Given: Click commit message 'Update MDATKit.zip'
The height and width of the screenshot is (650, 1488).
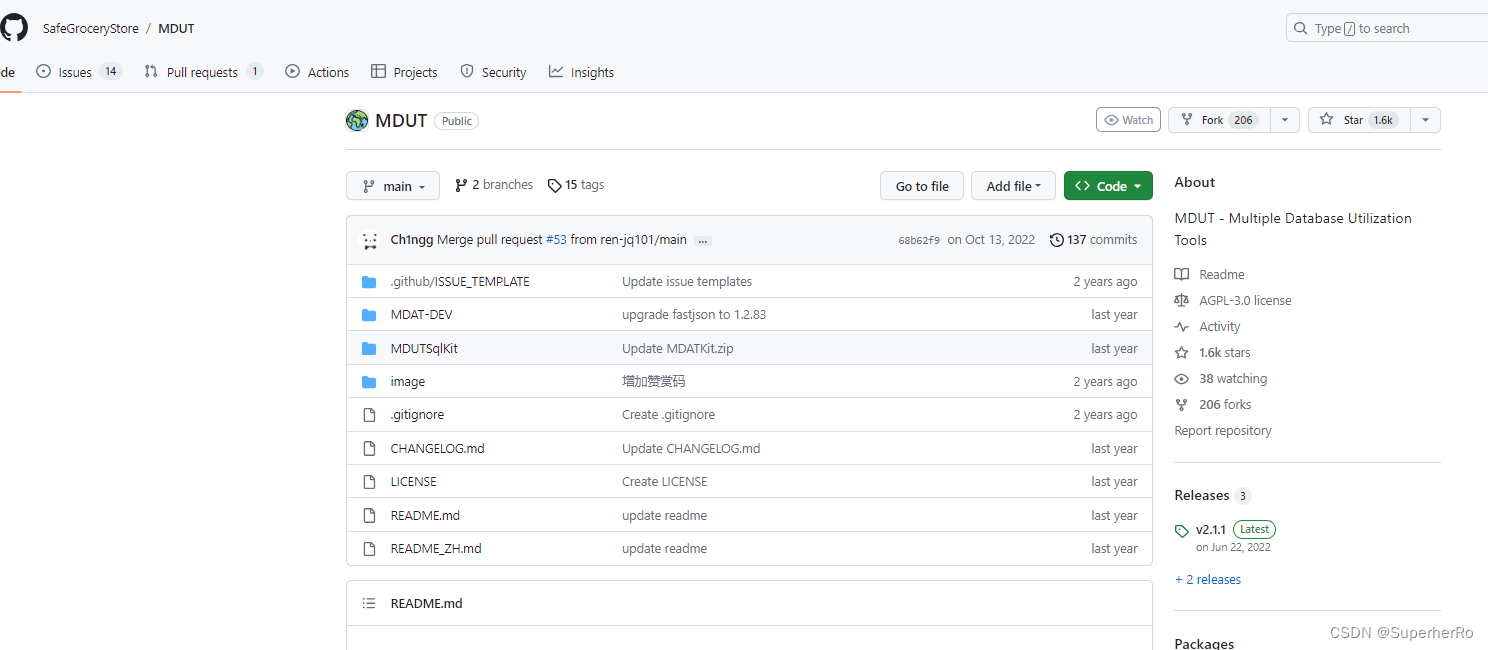Looking at the screenshot, I should click(x=677, y=349).
